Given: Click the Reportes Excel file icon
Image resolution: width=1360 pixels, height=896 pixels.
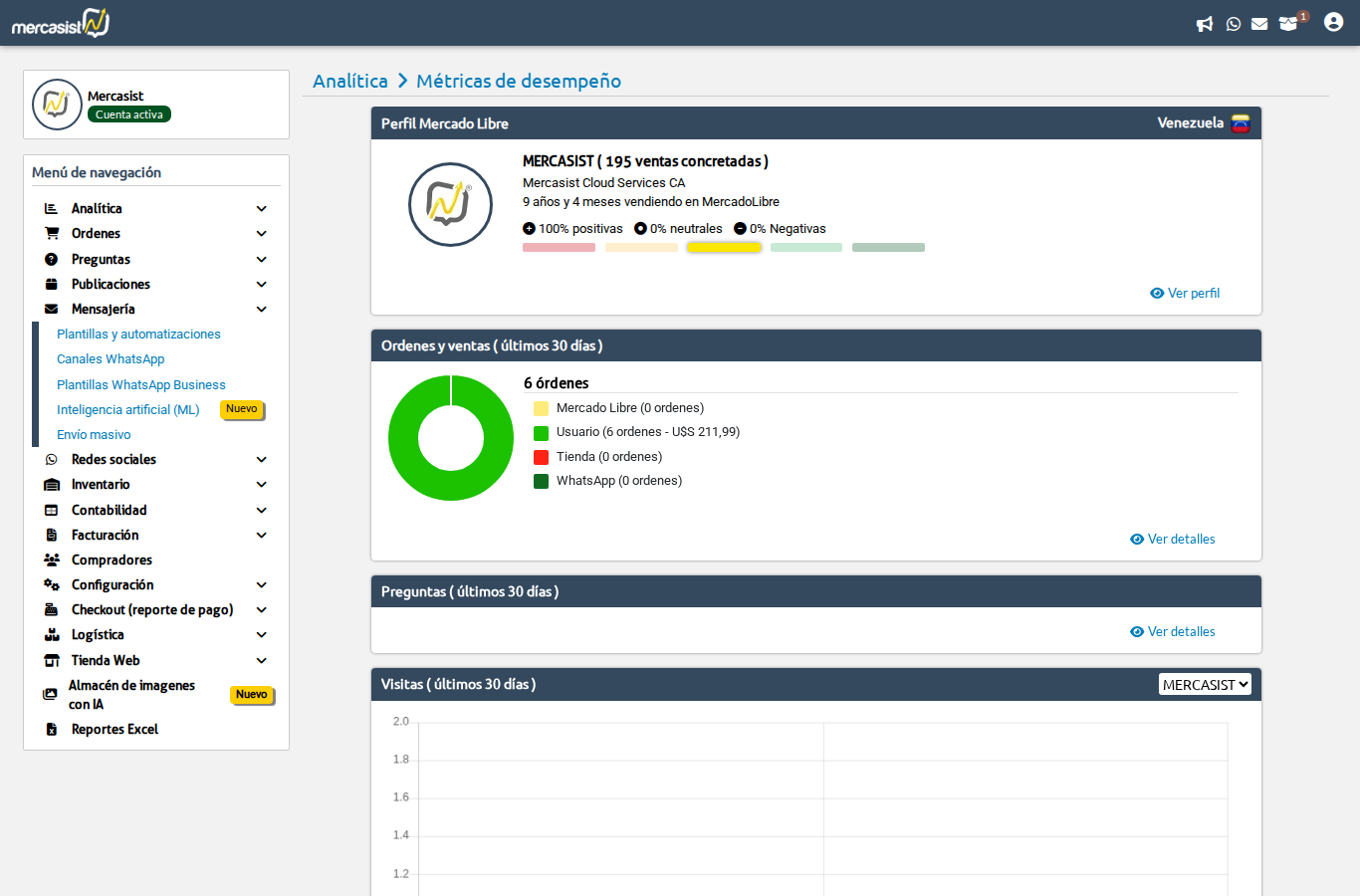Looking at the screenshot, I should (52, 730).
